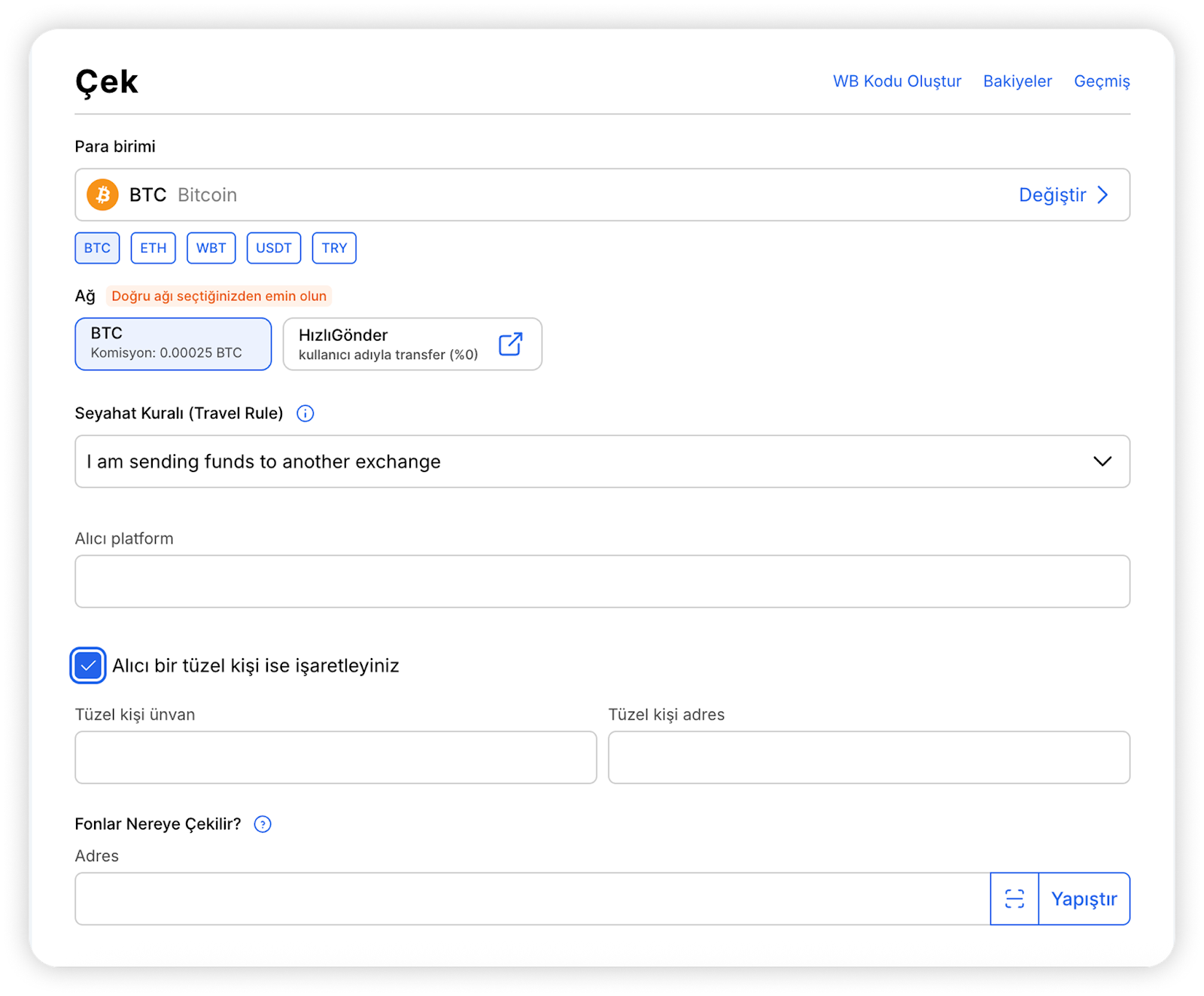Open WB Kodu Oluştur link
This screenshot has width=1204, height=996.
(x=897, y=81)
